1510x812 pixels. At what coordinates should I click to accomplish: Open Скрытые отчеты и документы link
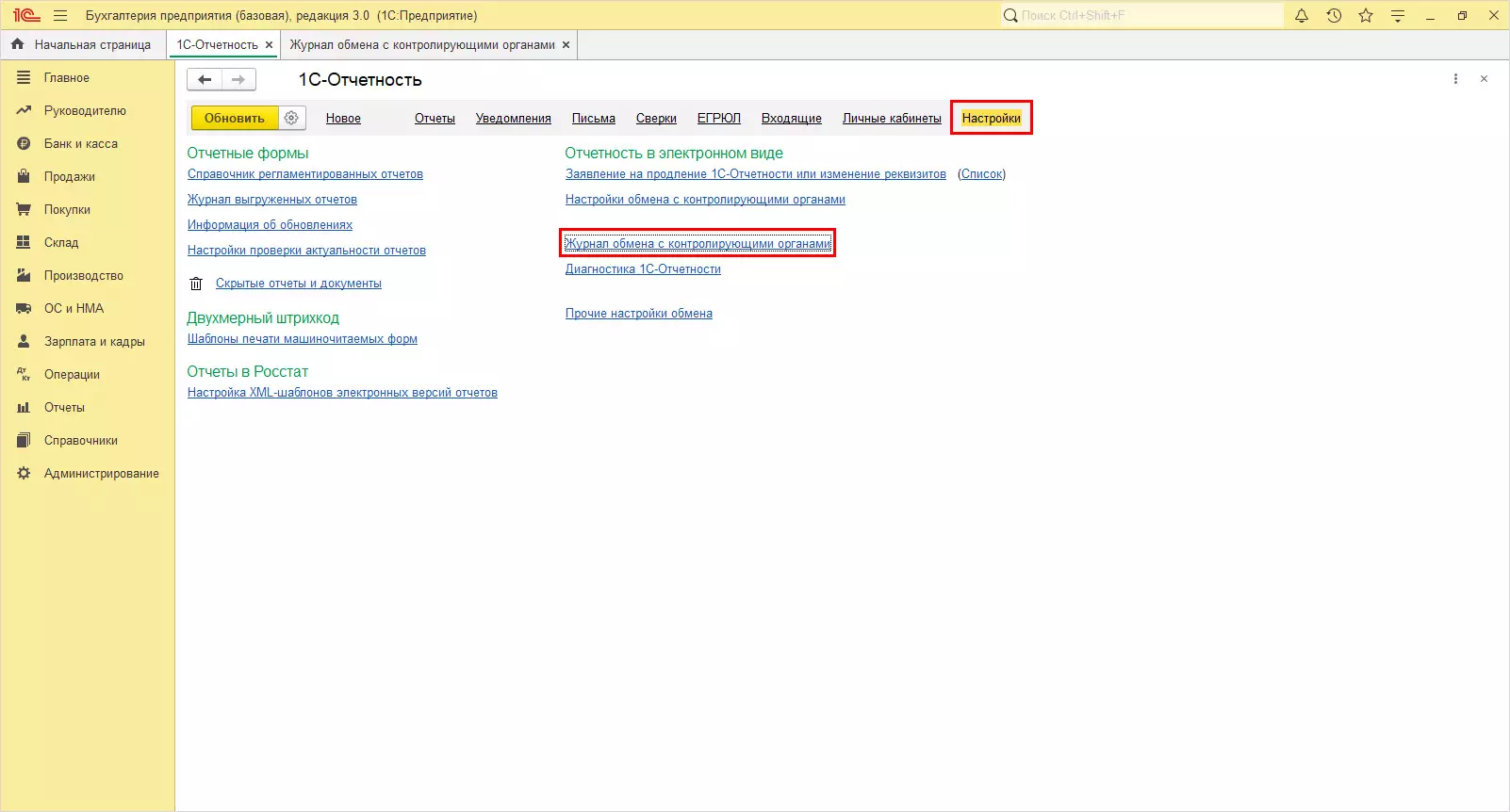tap(299, 284)
